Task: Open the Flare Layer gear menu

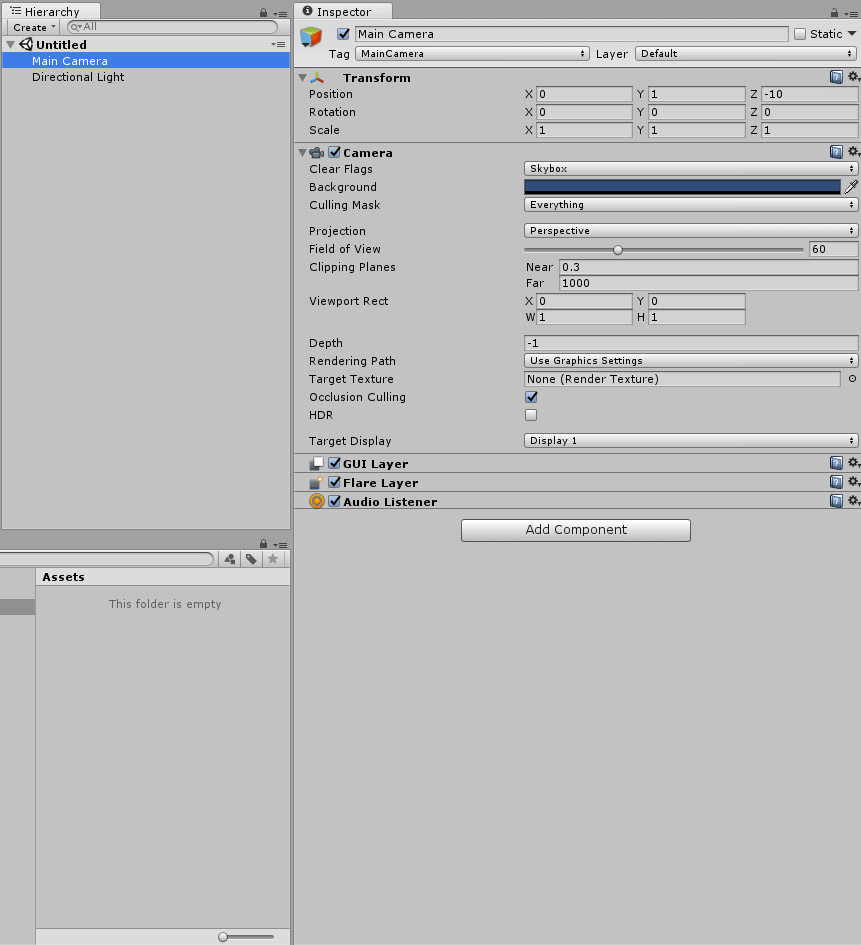Action: [x=853, y=482]
